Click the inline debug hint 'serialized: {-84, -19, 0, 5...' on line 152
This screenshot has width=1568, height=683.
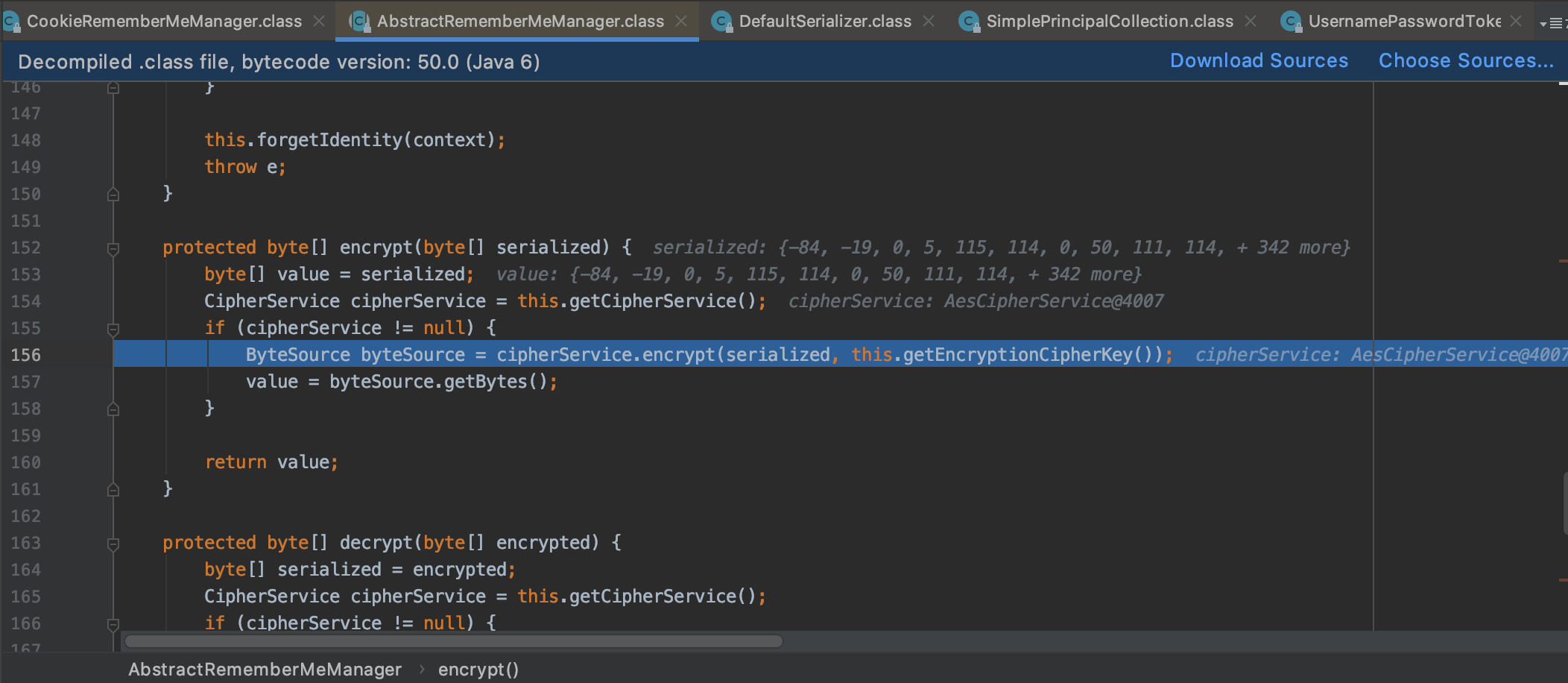point(1002,248)
